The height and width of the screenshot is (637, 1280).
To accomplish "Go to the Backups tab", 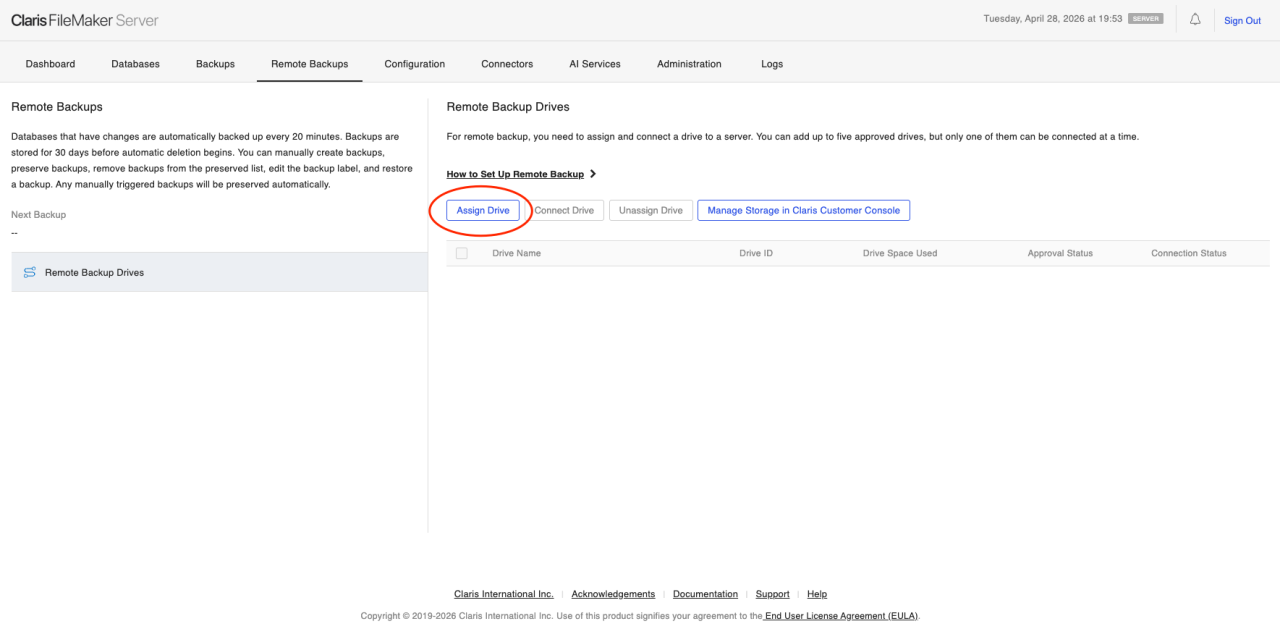I will click(x=215, y=64).
